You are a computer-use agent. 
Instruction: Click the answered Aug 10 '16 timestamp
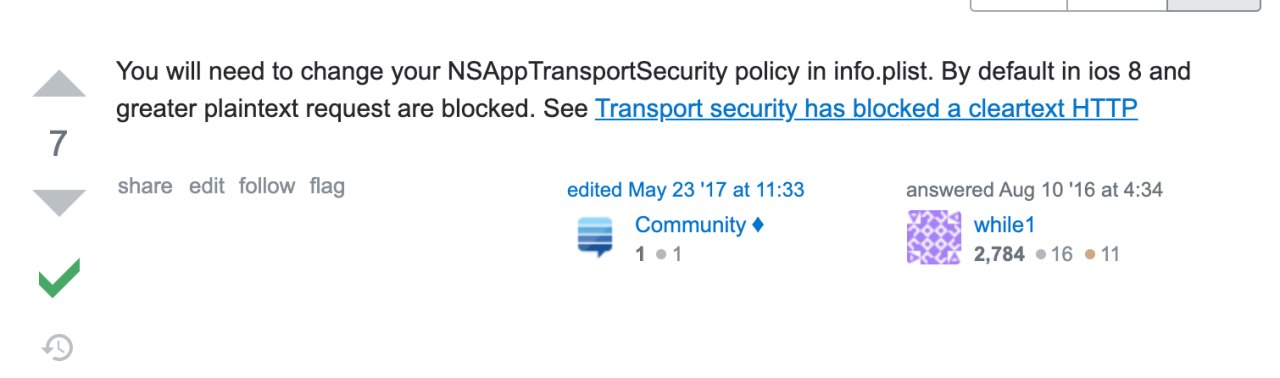click(1034, 189)
